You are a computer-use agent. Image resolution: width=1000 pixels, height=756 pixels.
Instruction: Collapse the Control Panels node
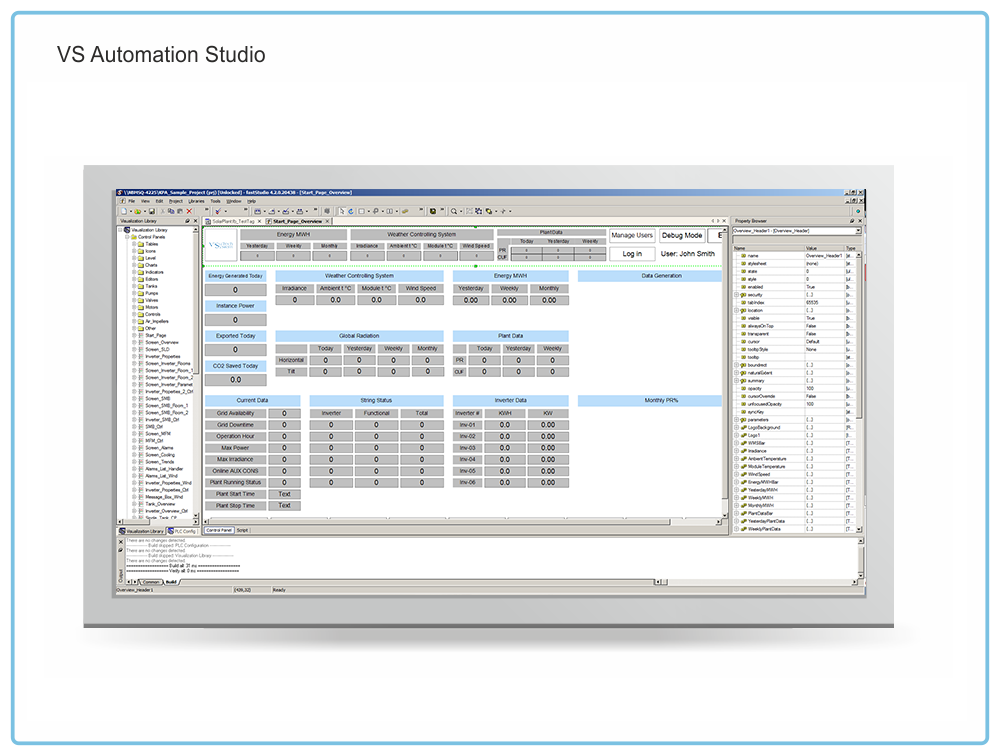[128, 237]
